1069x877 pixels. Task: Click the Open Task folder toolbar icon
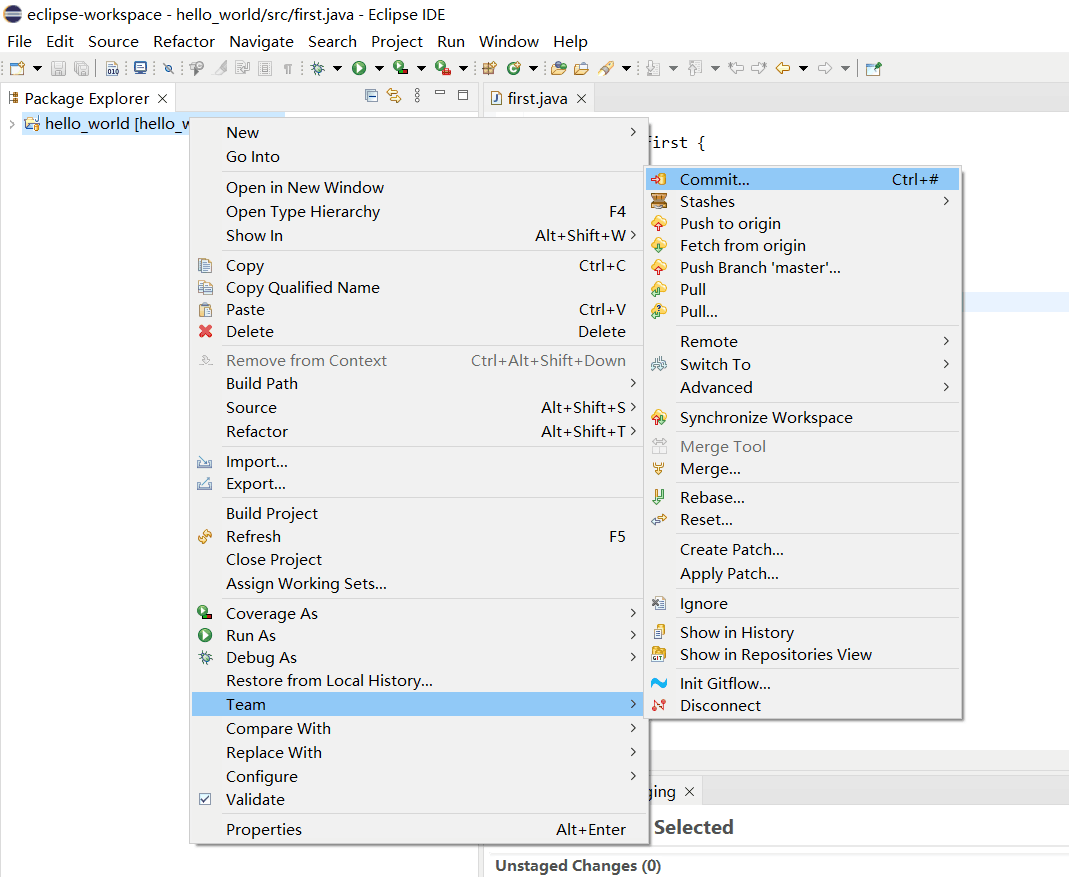(582, 68)
